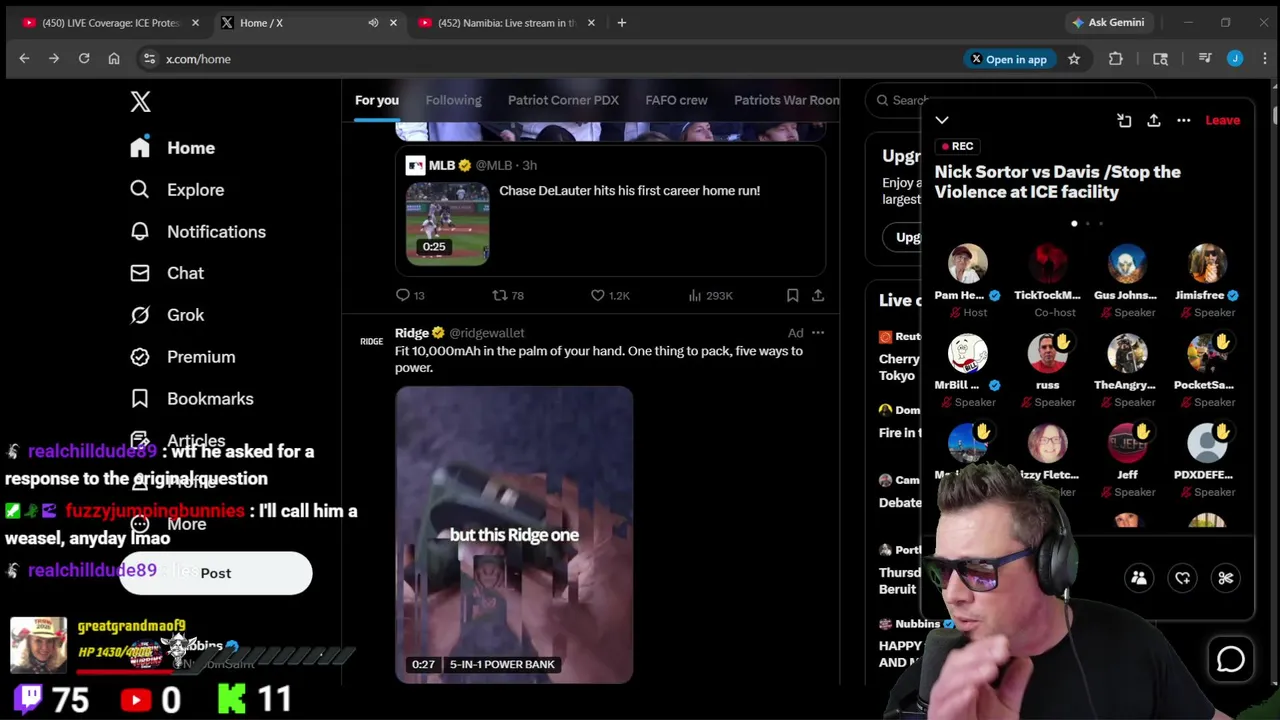This screenshot has height=720, width=1280.
Task: Select PDXDEFE speaker avatar
Action: [1207, 444]
